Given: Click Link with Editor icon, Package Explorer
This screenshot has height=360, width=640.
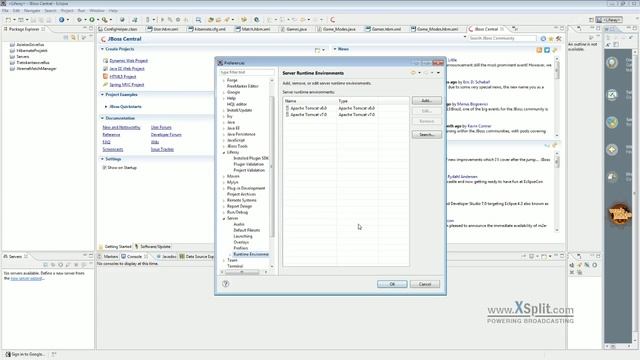Looking at the screenshot, I should coord(73,38).
